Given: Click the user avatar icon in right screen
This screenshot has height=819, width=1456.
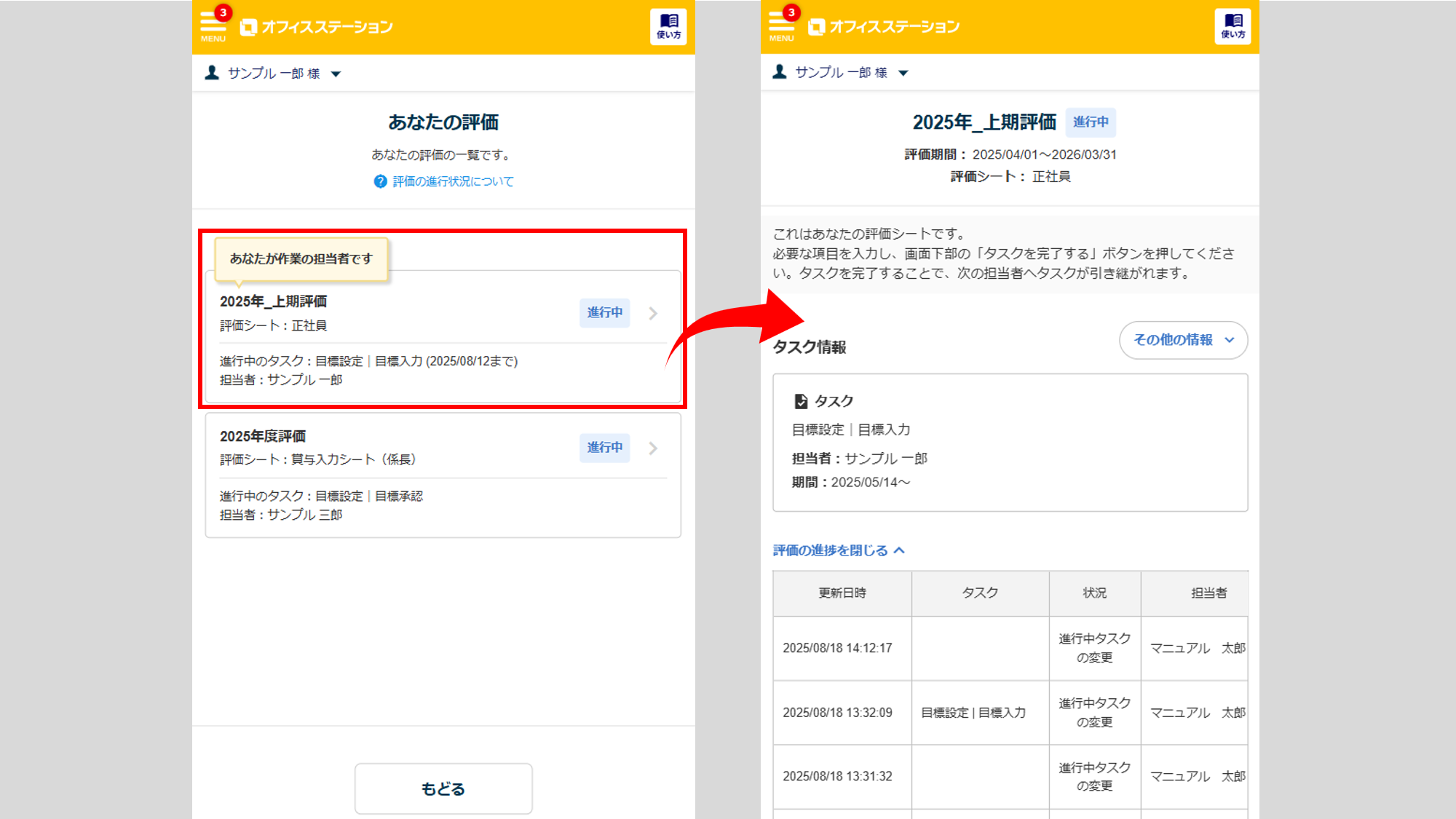Looking at the screenshot, I should (780, 72).
